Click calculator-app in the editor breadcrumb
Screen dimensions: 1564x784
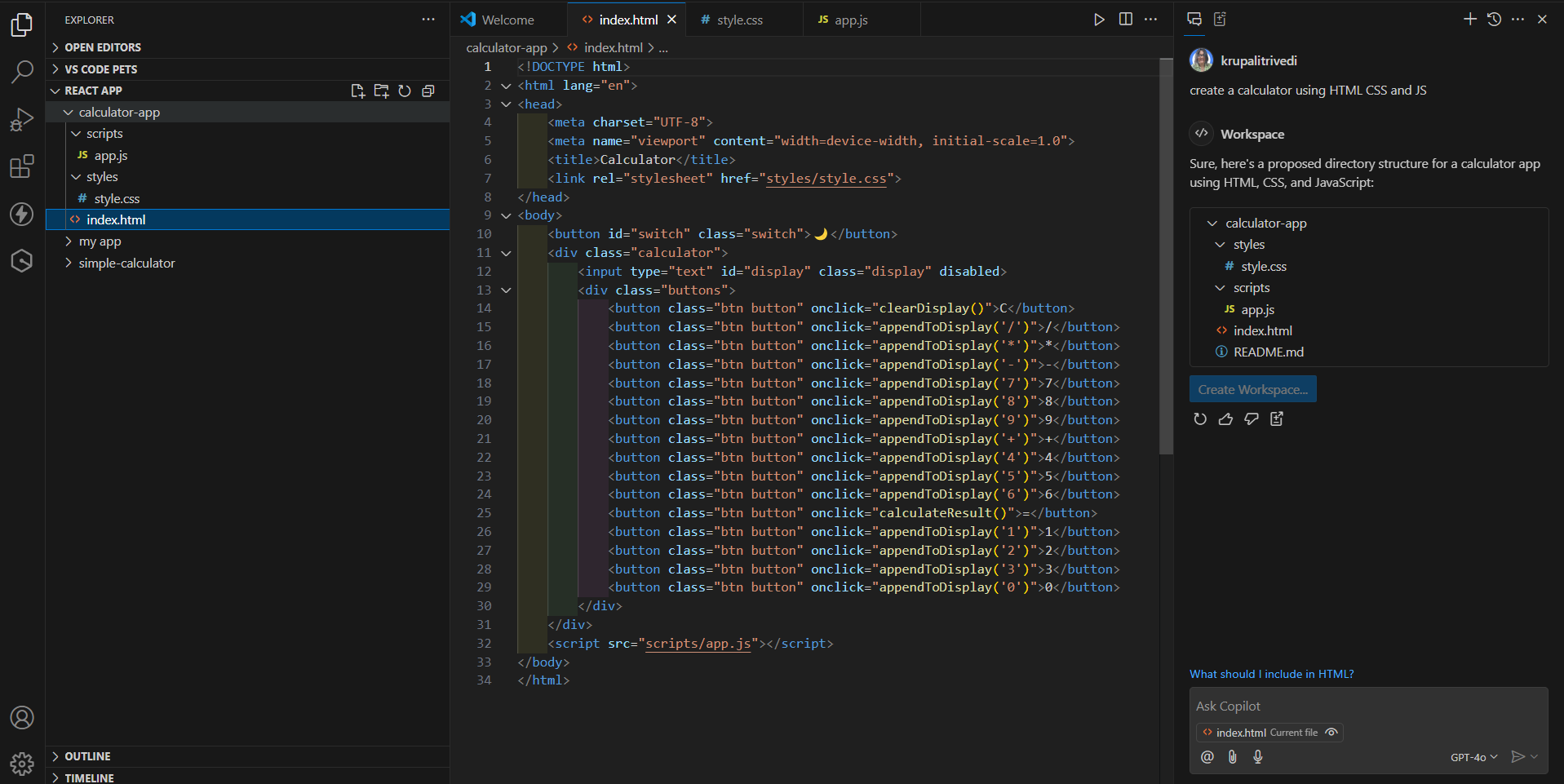click(x=507, y=48)
